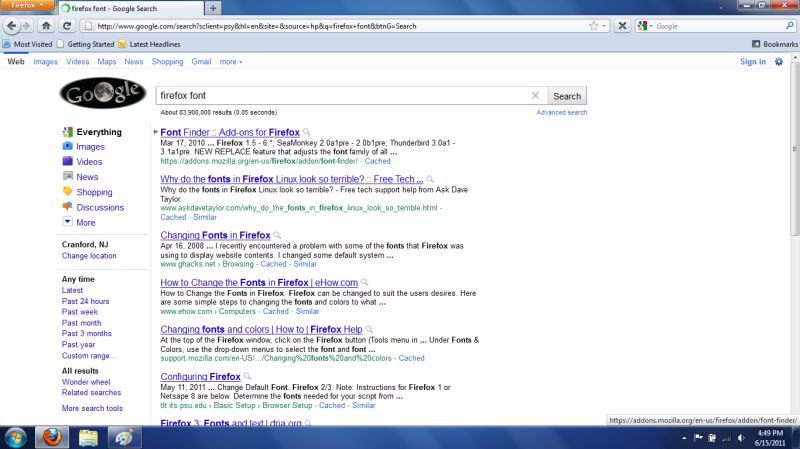Screen dimensions: 800x449
Task: Click More search tools link
Action: 92,408
